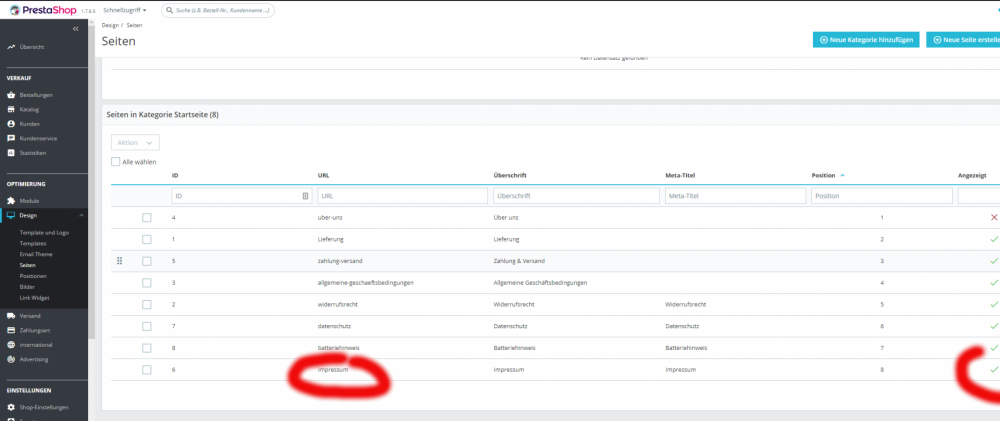Collapse the sidebar with double-chevron icon
The width and height of the screenshot is (1000, 421).
coord(75,29)
